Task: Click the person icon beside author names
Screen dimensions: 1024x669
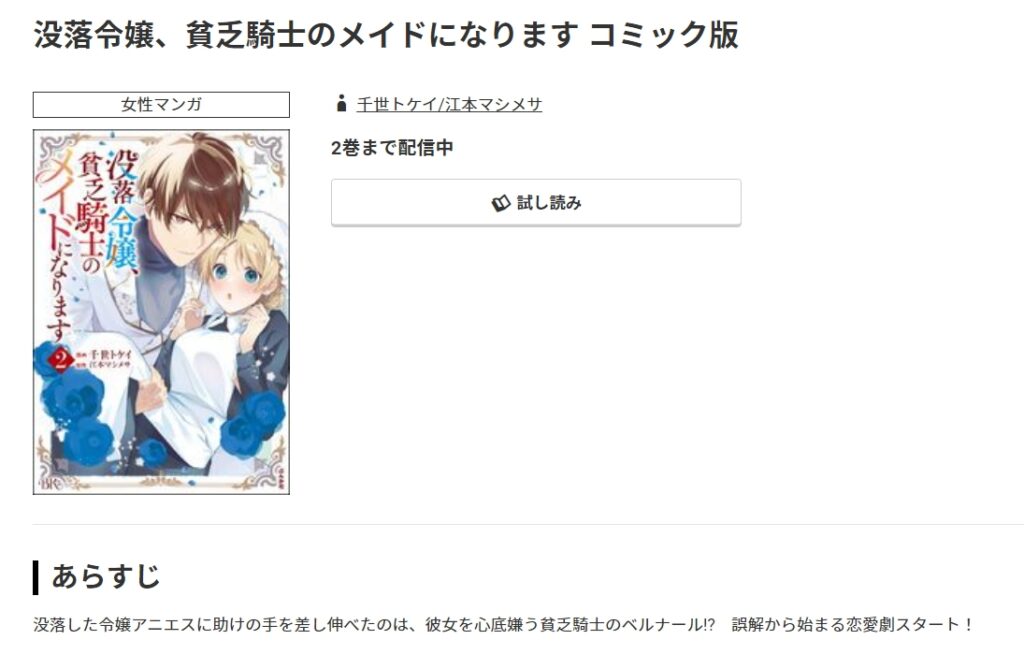Action: (x=341, y=103)
